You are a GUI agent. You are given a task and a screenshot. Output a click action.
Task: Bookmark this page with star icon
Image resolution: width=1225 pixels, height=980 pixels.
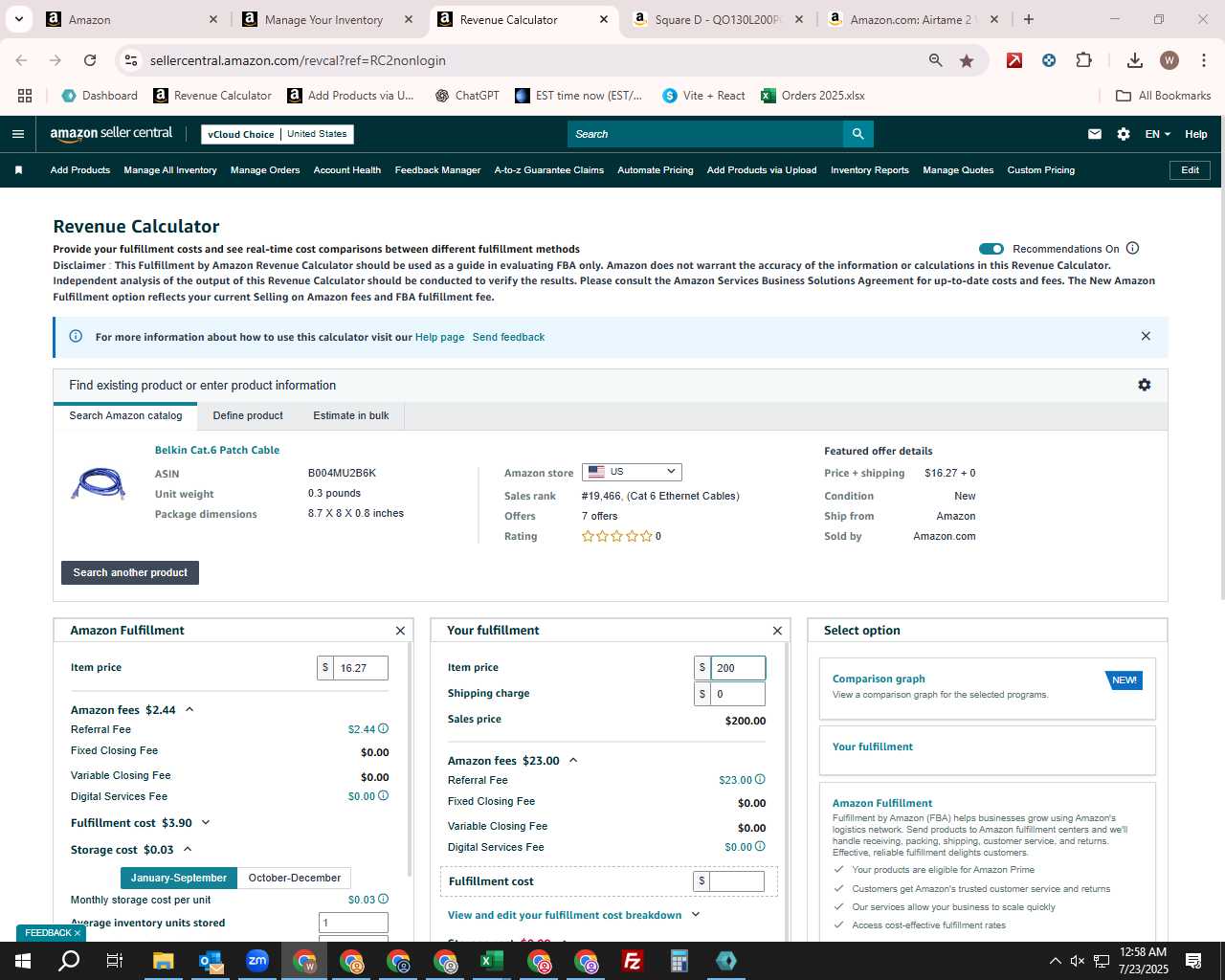(967, 60)
